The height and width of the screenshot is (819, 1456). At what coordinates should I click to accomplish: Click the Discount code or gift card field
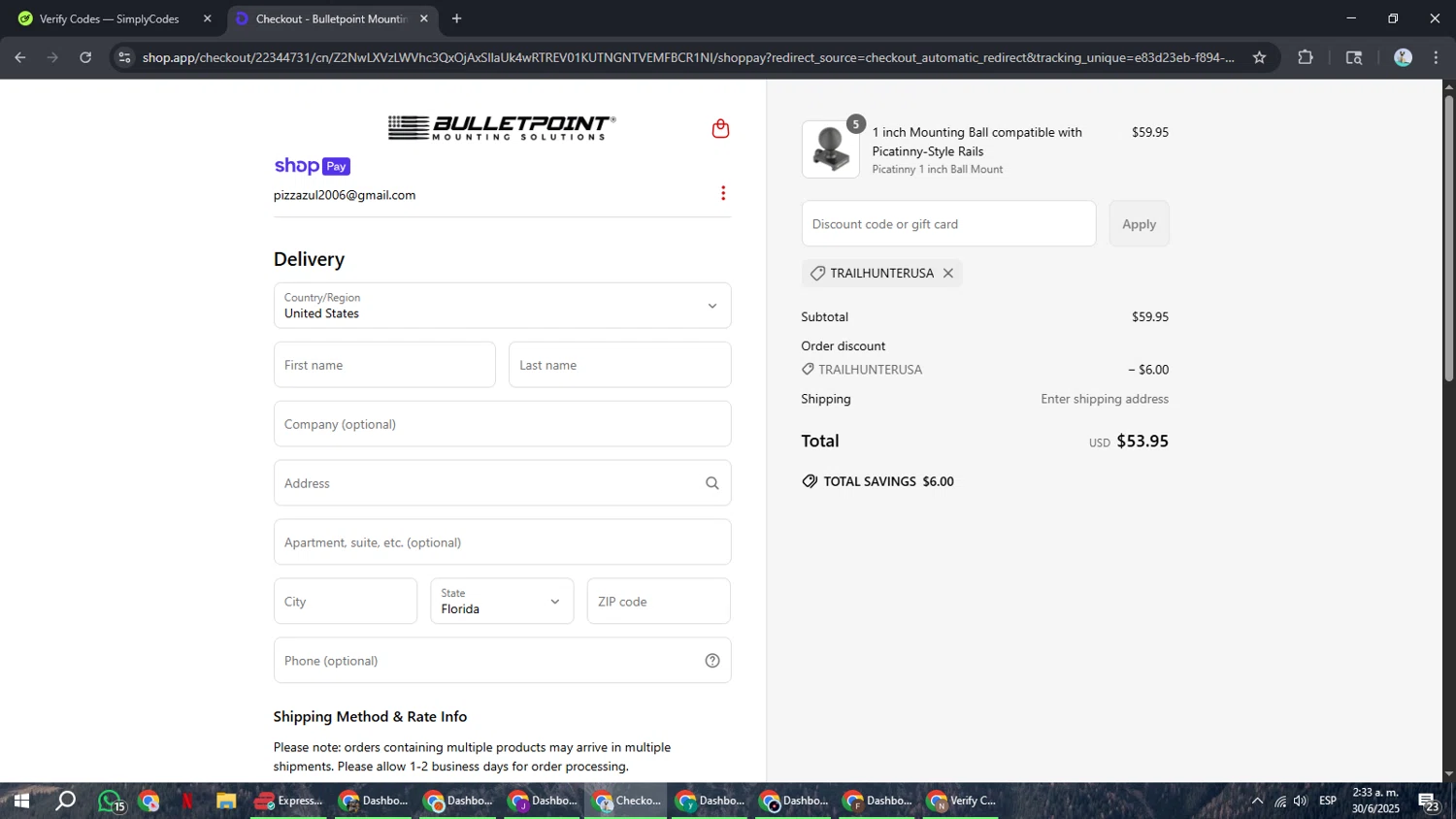click(x=948, y=224)
